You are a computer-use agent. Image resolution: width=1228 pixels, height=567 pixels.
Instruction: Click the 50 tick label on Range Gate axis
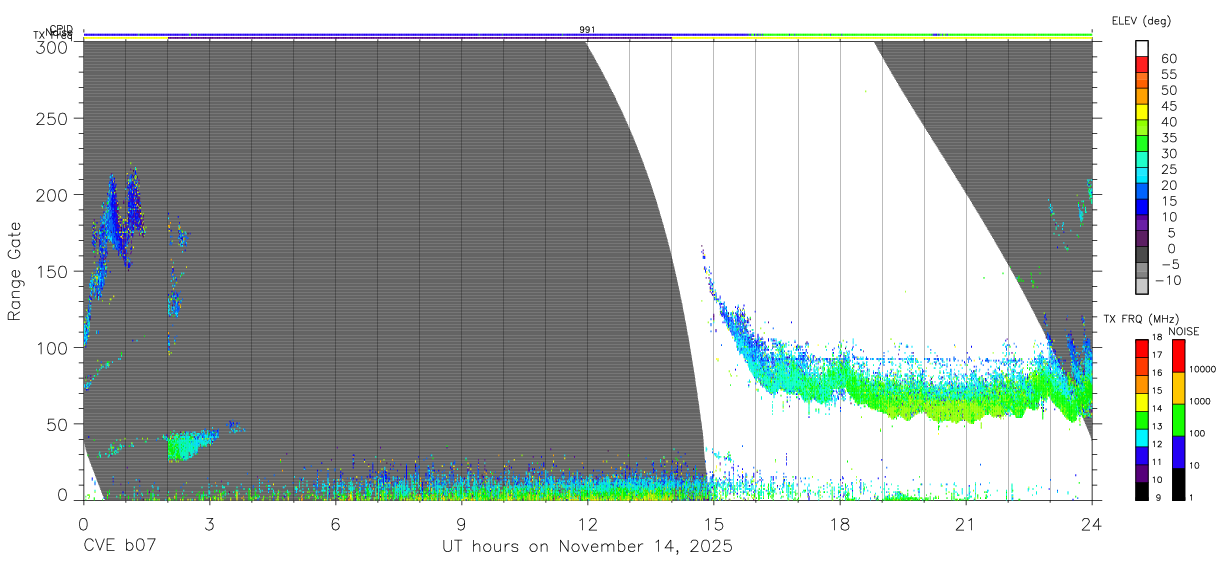[x=57, y=423]
